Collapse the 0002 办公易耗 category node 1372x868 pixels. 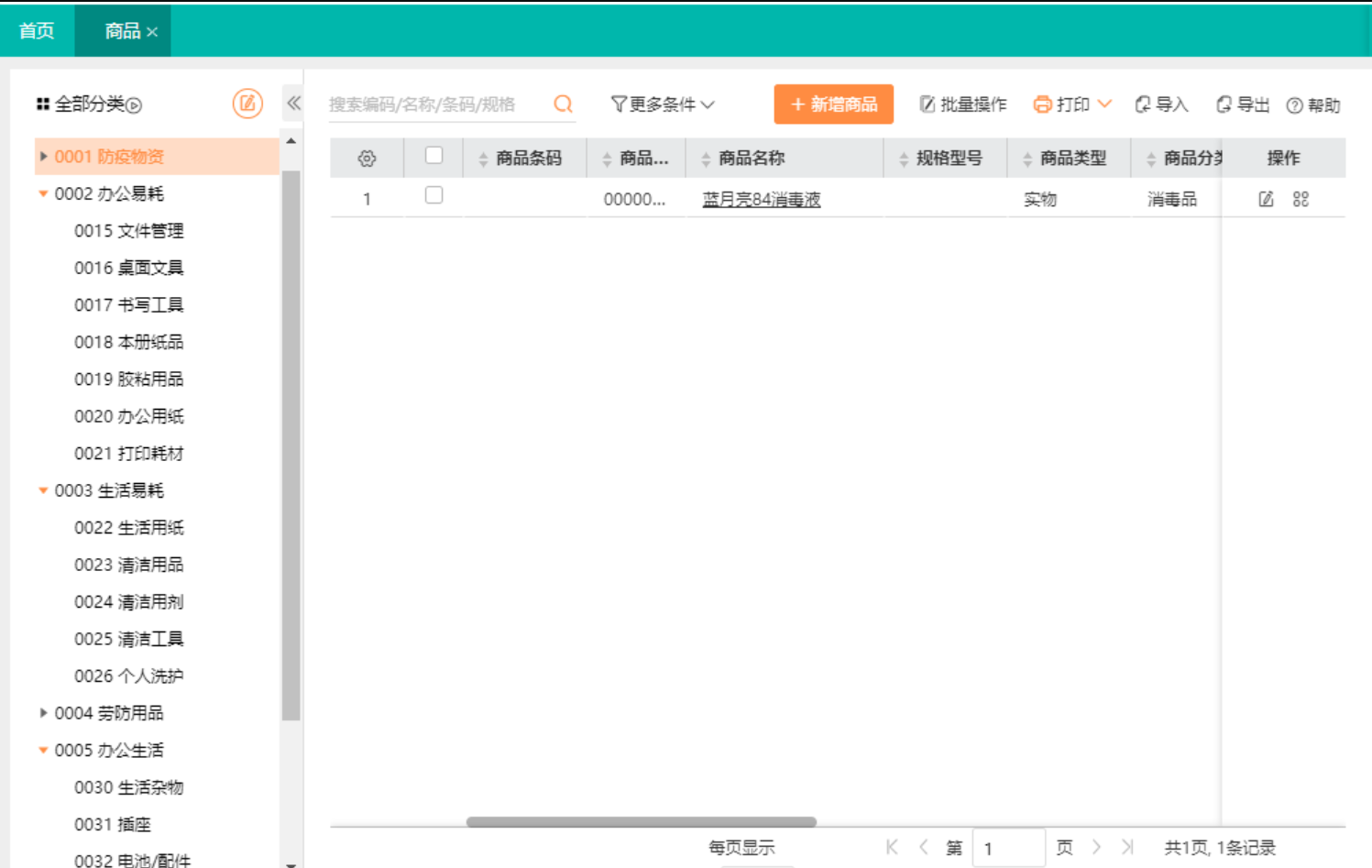43,193
